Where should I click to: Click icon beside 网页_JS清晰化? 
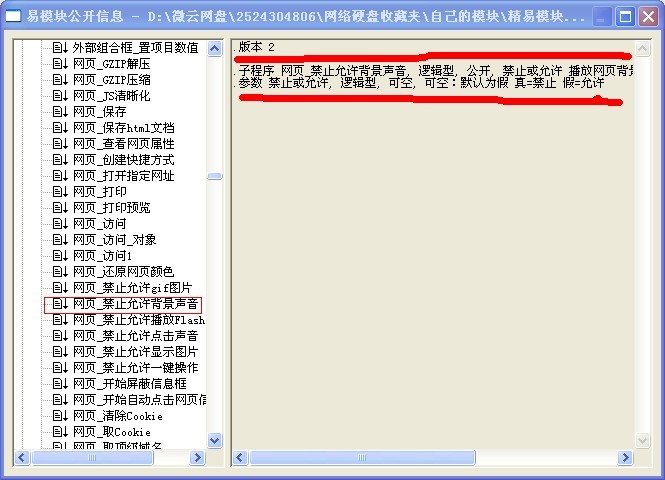tap(60, 96)
